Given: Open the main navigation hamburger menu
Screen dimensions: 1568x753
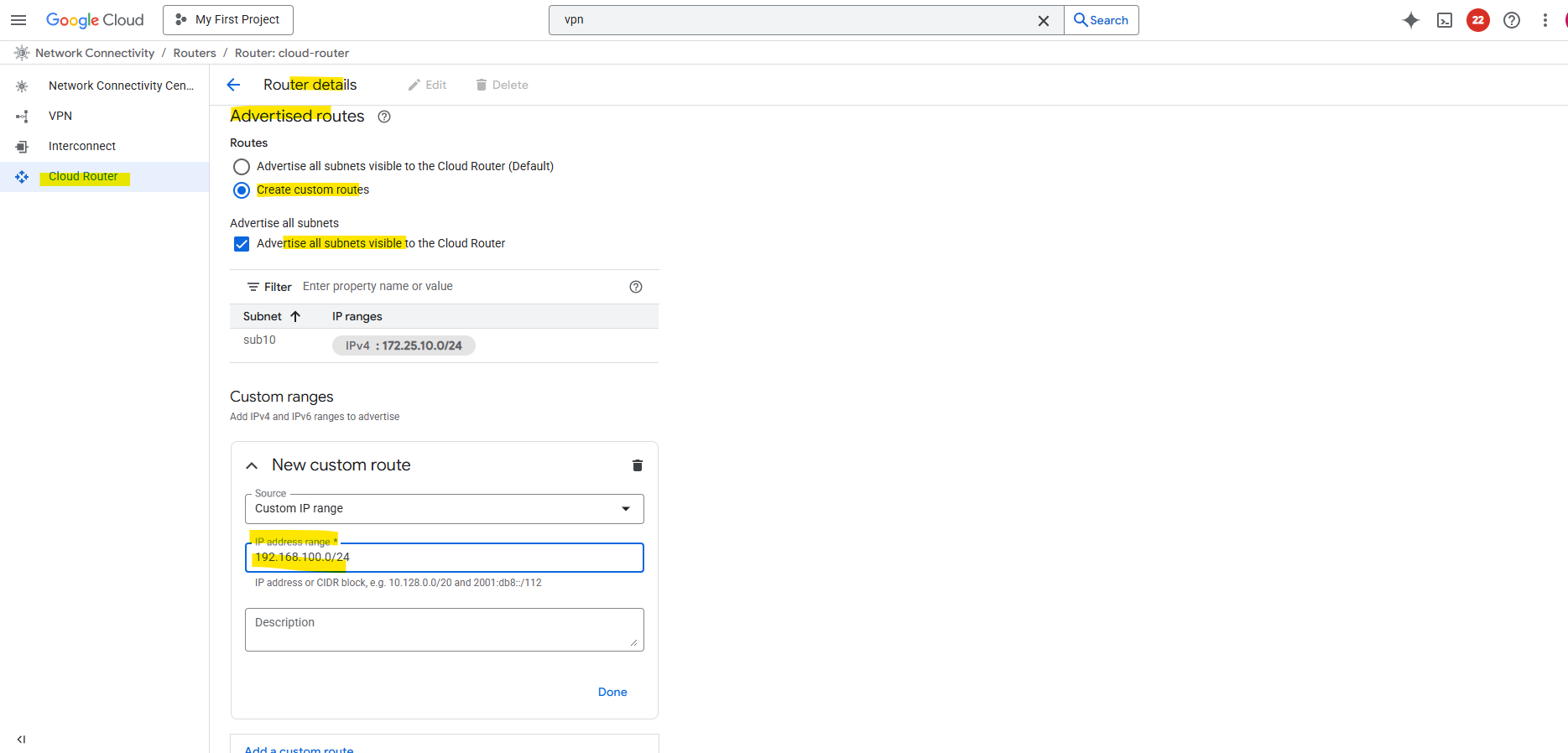Looking at the screenshot, I should tap(18, 20).
